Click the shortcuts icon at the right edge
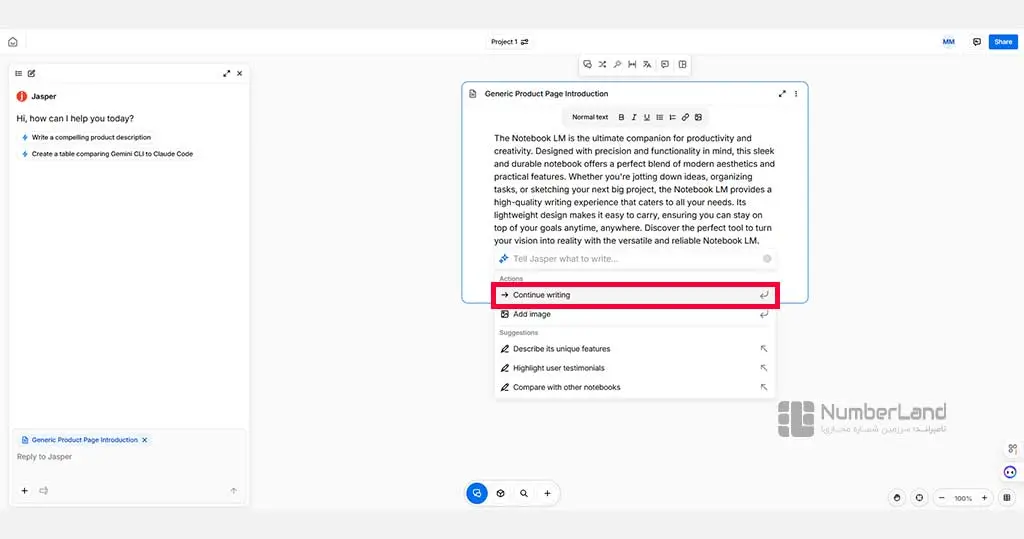This screenshot has height=539, width=1024. (x=1012, y=449)
